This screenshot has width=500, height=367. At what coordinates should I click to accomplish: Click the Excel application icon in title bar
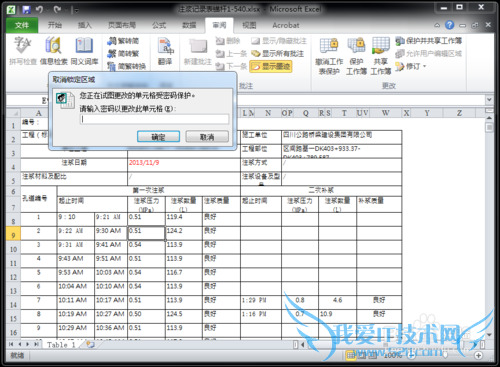tap(11, 9)
